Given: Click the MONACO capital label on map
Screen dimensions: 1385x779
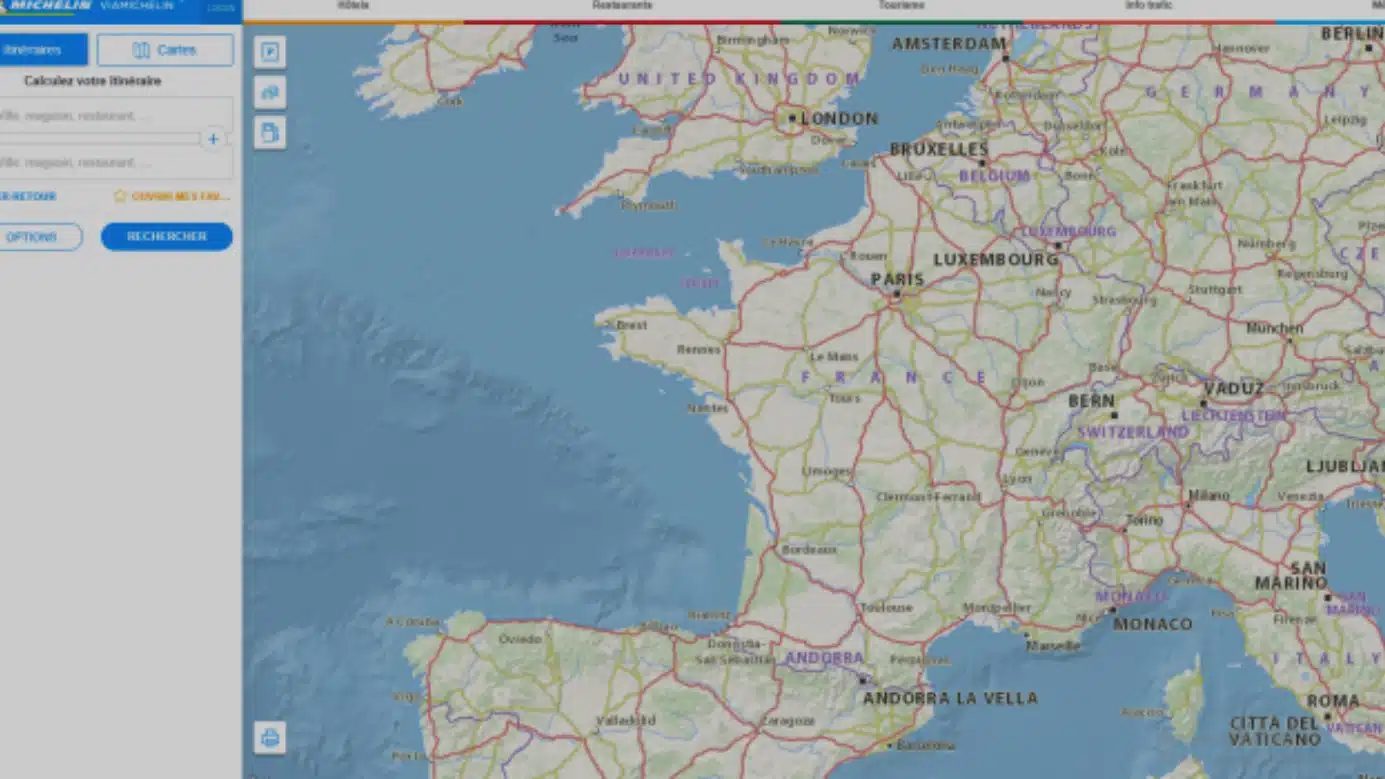Looking at the screenshot, I should tap(1153, 624).
